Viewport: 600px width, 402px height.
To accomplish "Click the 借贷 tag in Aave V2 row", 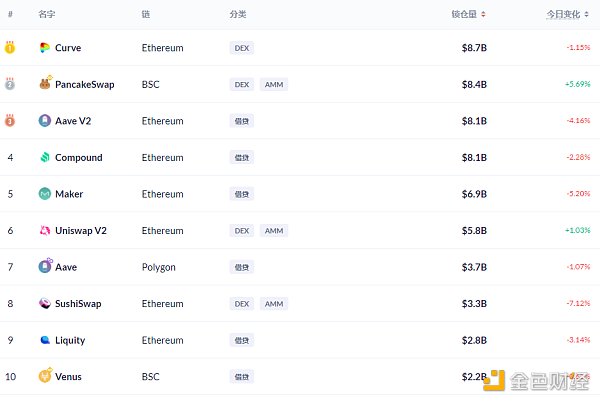I will 242,121.
